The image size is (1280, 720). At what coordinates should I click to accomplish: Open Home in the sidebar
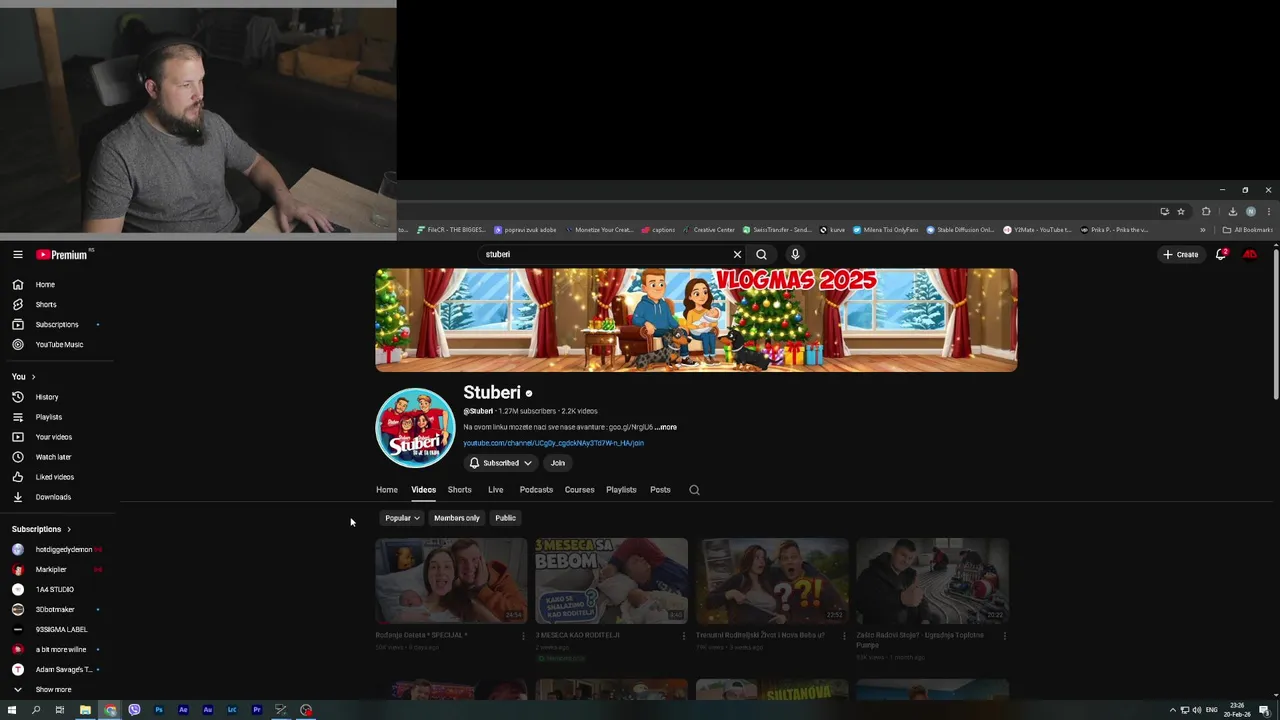45,284
